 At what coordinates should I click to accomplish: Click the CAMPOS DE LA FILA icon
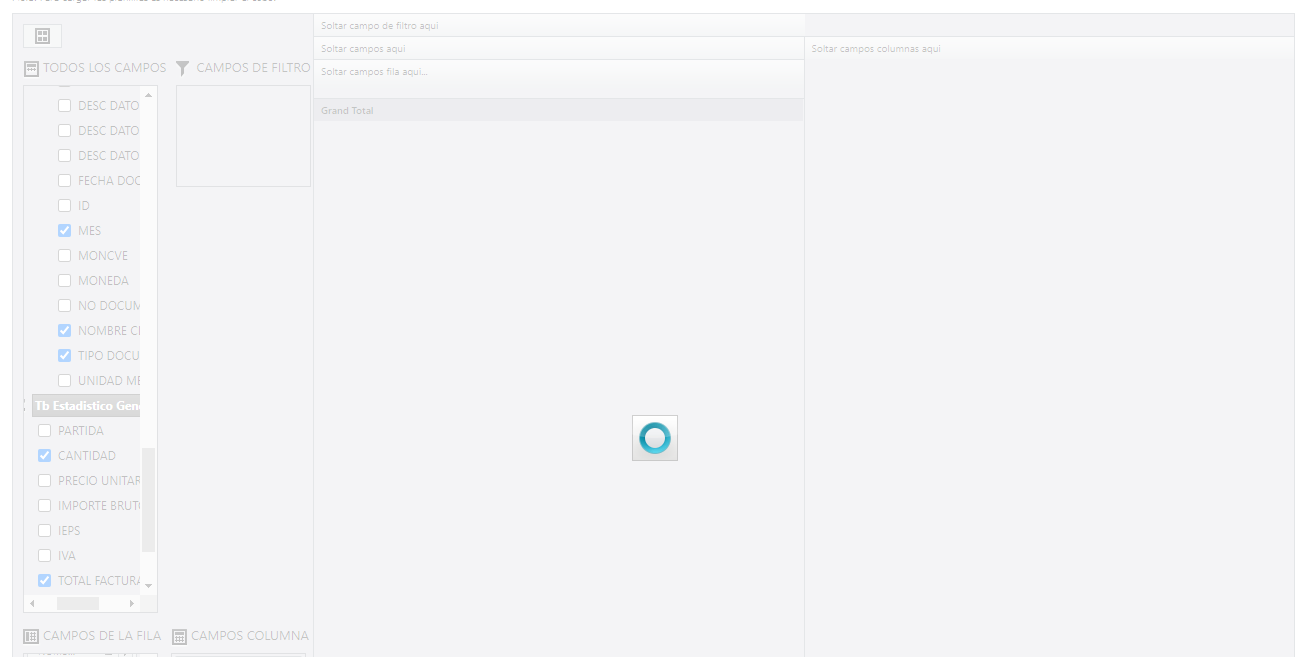pyautogui.click(x=31, y=636)
